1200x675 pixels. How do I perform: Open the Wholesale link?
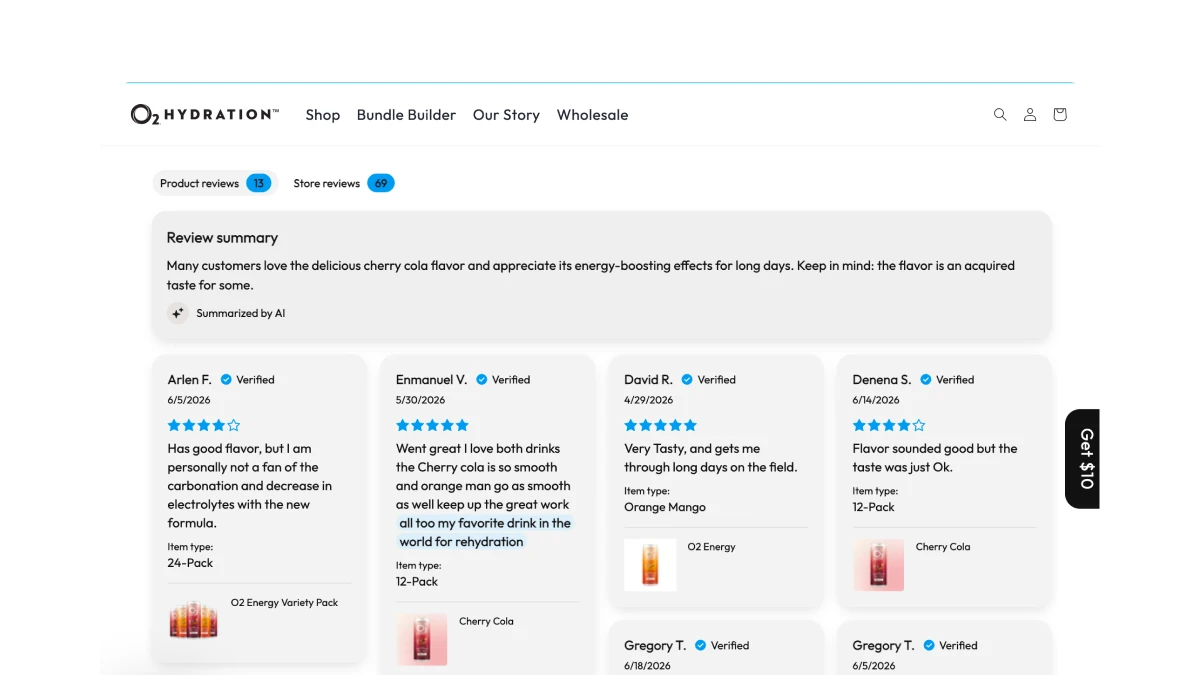click(x=593, y=115)
